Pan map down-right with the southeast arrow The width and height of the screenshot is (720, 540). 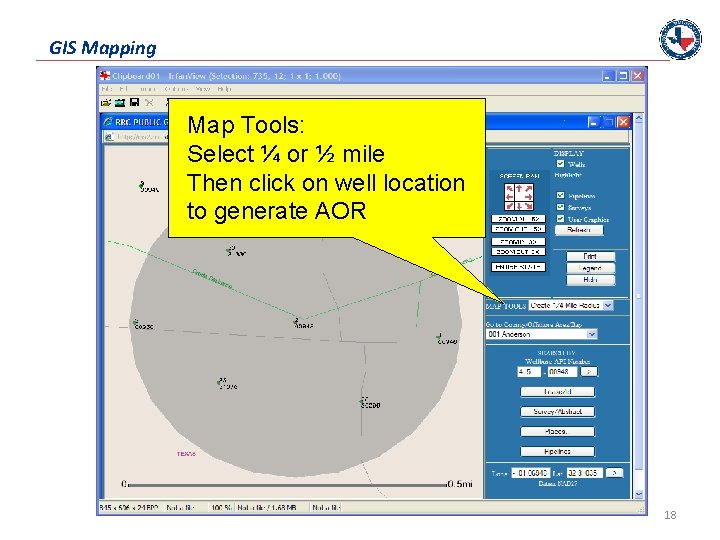pos(529,206)
